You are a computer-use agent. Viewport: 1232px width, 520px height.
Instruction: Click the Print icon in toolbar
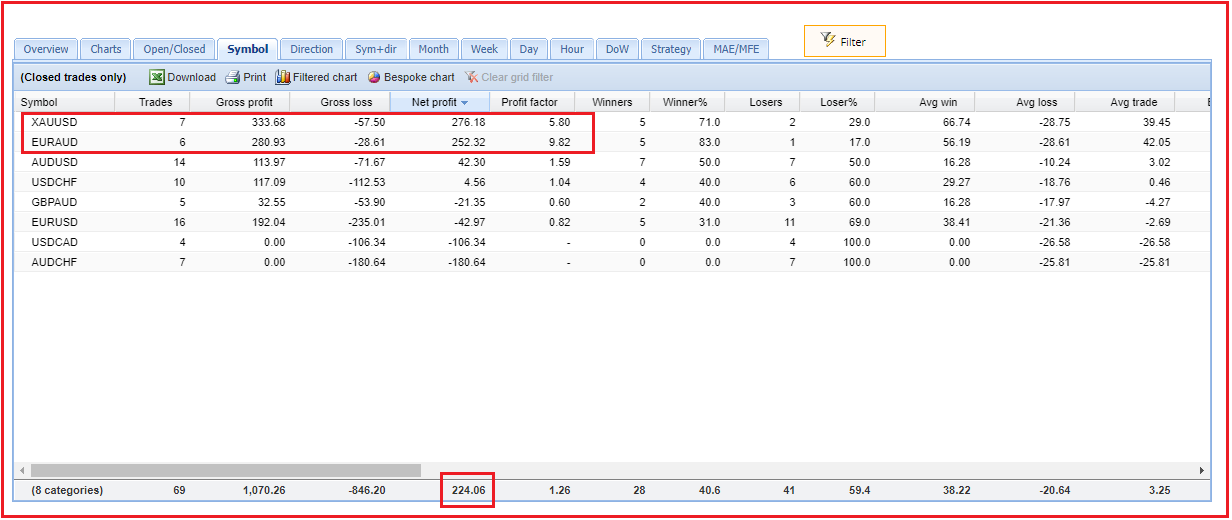click(232, 77)
